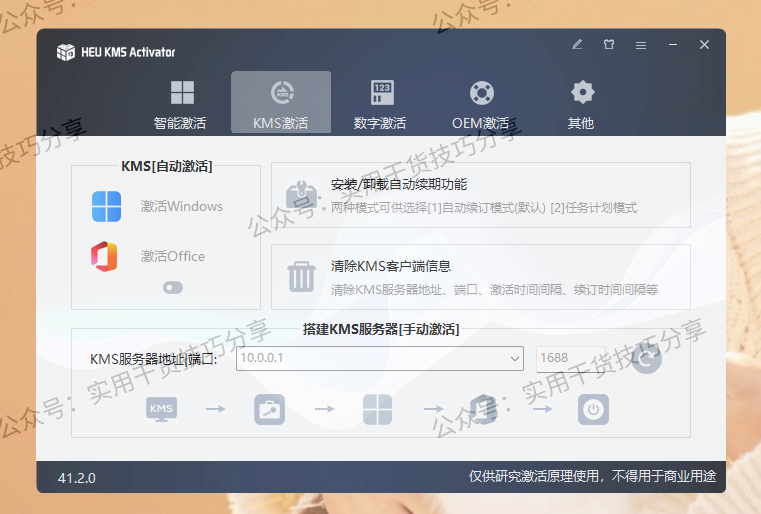This screenshot has height=514, width=761.
Task: Click the 两种模式可供选择 description text
Action: coord(483,208)
